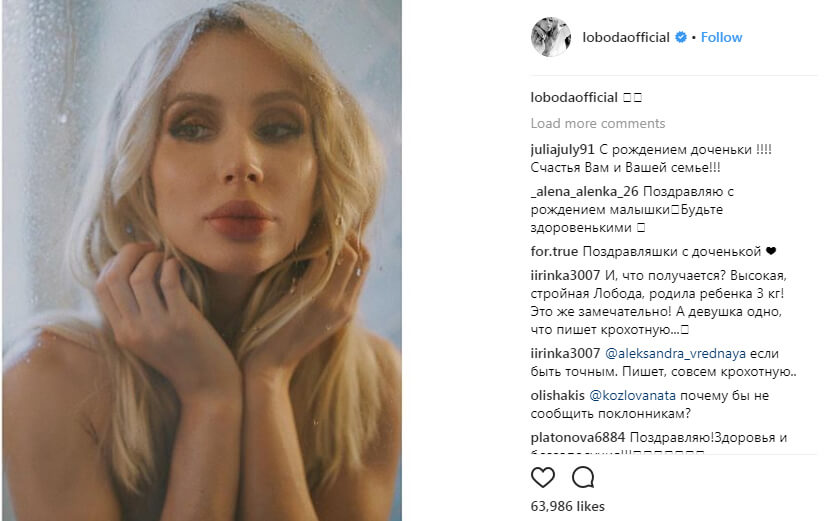
Task: Expand Load more comments
Action: click(597, 124)
